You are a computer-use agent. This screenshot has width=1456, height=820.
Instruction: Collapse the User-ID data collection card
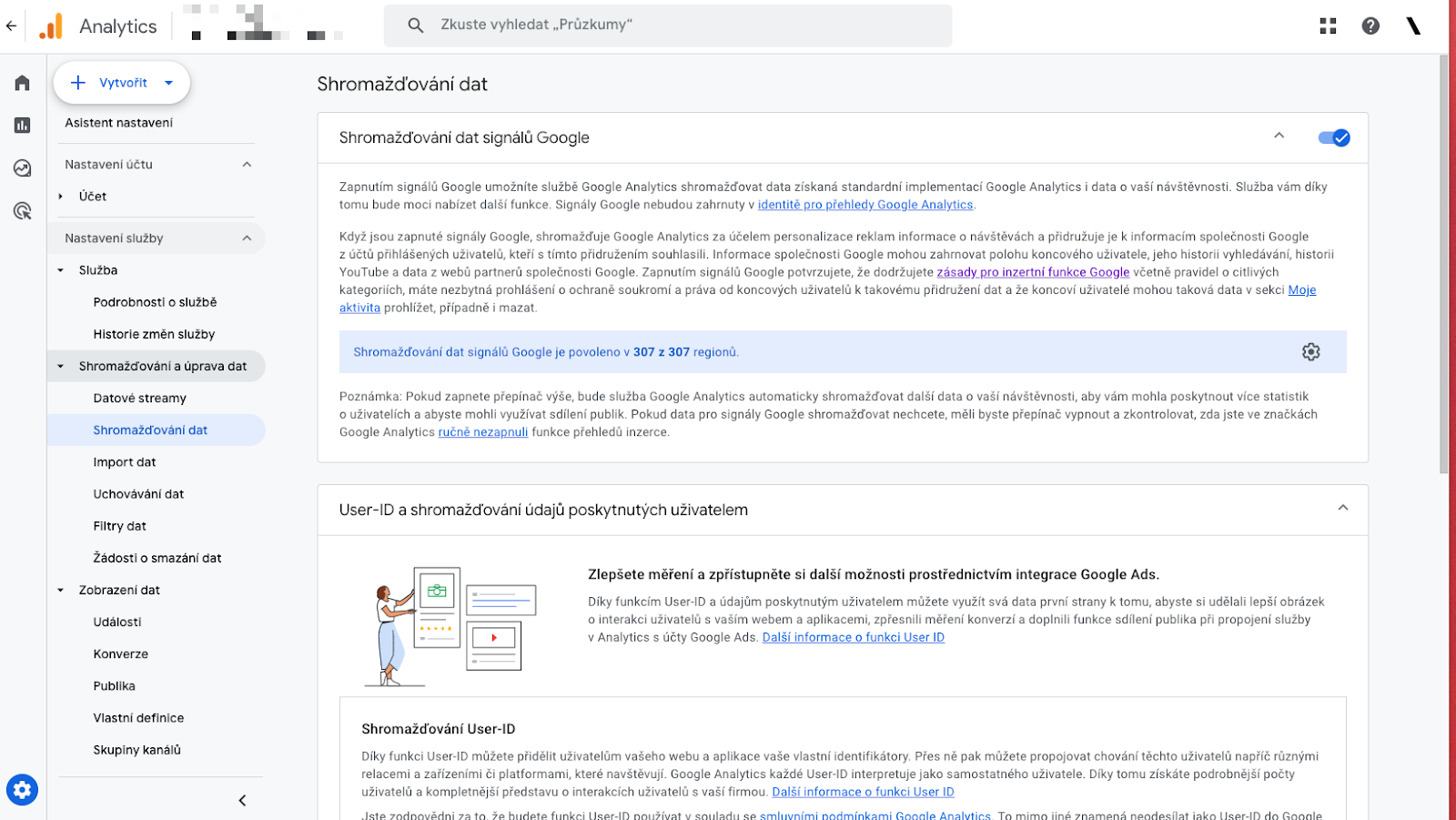pyautogui.click(x=1342, y=508)
